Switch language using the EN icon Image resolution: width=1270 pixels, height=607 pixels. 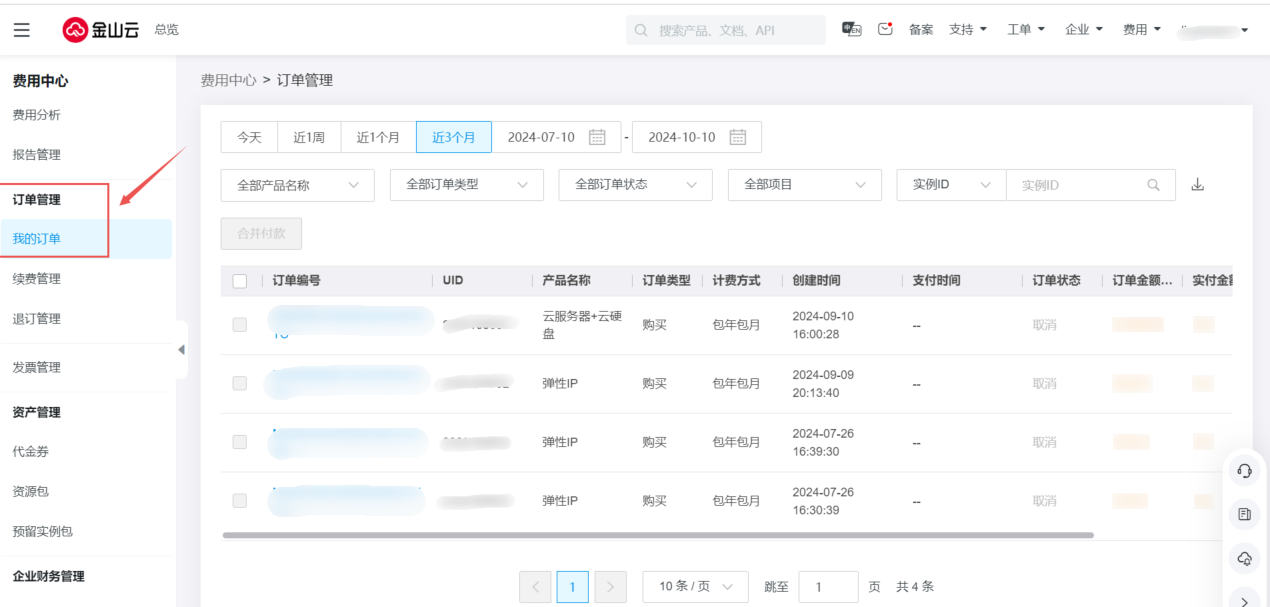coord(851,29)
